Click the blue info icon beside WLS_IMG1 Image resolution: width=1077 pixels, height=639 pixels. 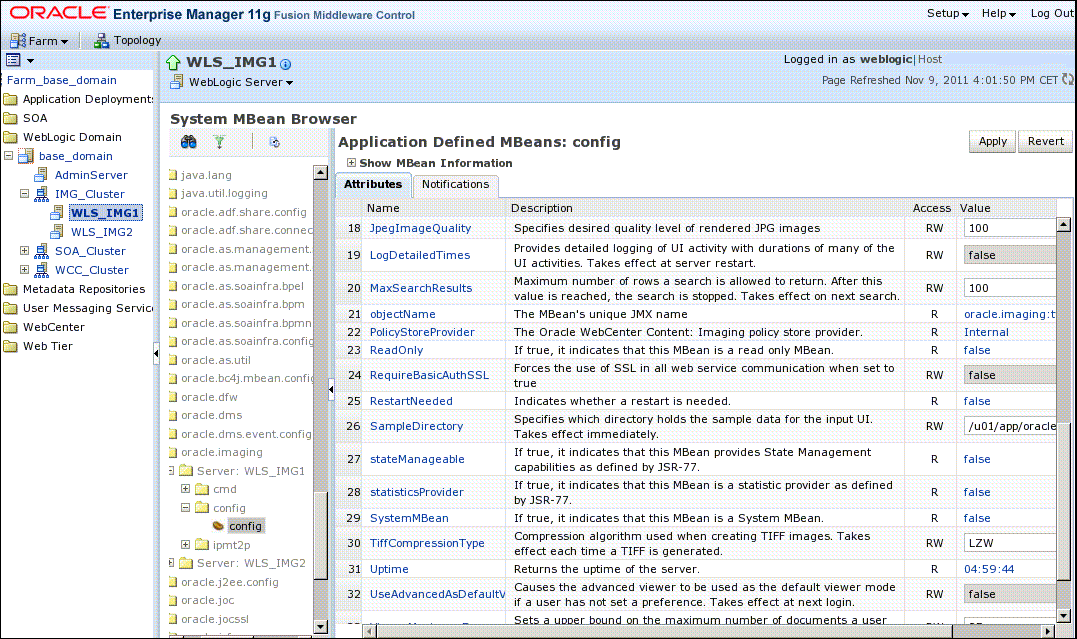click(286, 63)
